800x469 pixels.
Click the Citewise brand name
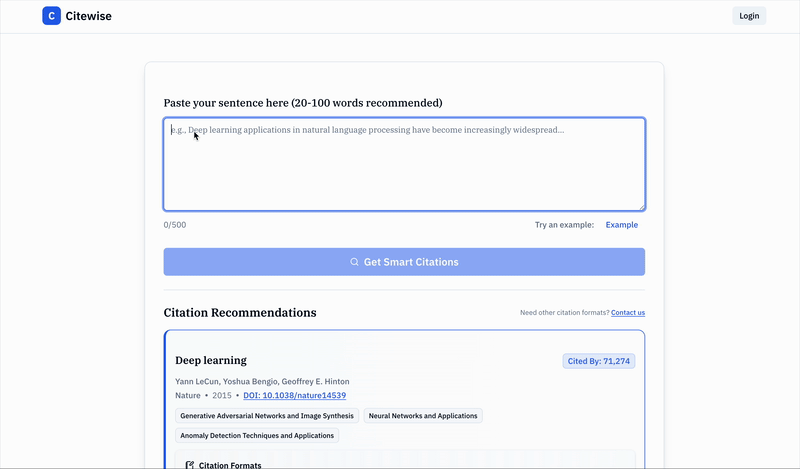(x=87, y=16)
